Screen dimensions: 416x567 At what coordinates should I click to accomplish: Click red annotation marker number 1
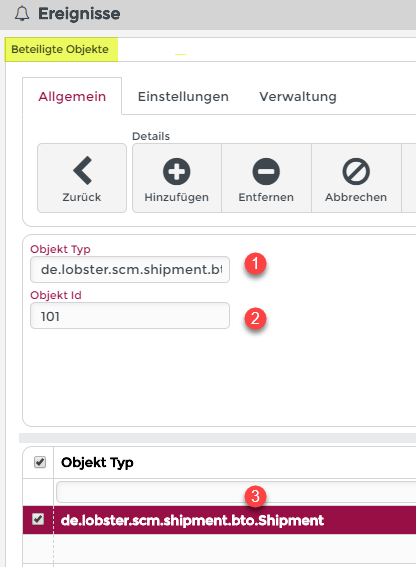[255, 263]
